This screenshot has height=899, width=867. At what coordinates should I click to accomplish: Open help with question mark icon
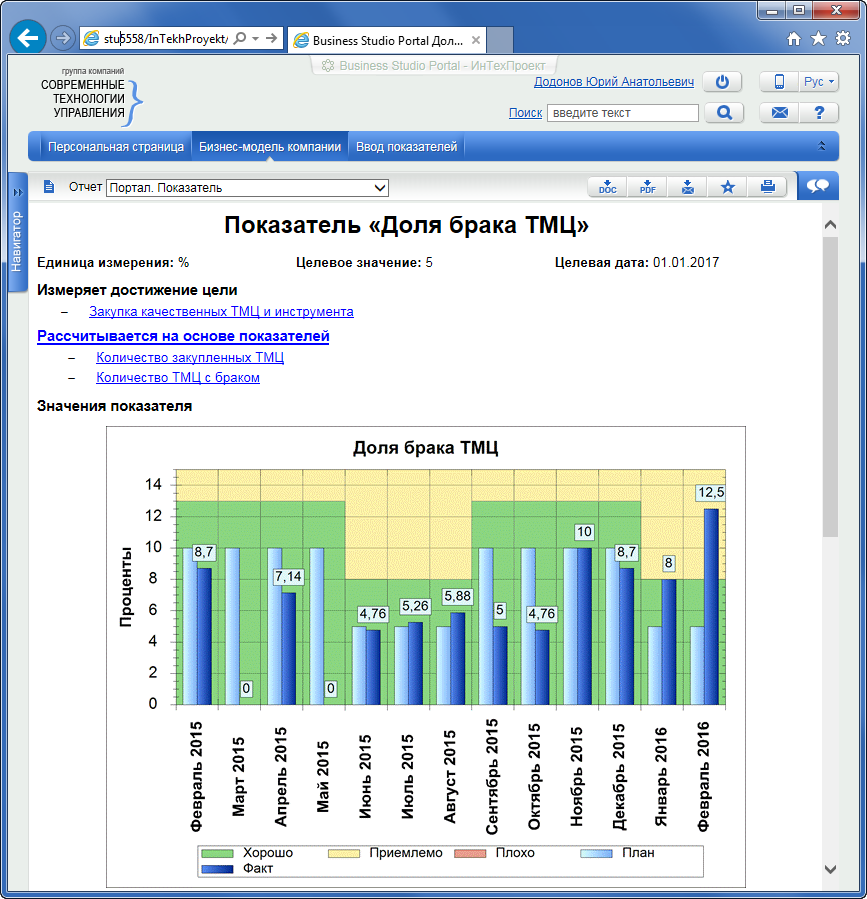coord(819,113)
